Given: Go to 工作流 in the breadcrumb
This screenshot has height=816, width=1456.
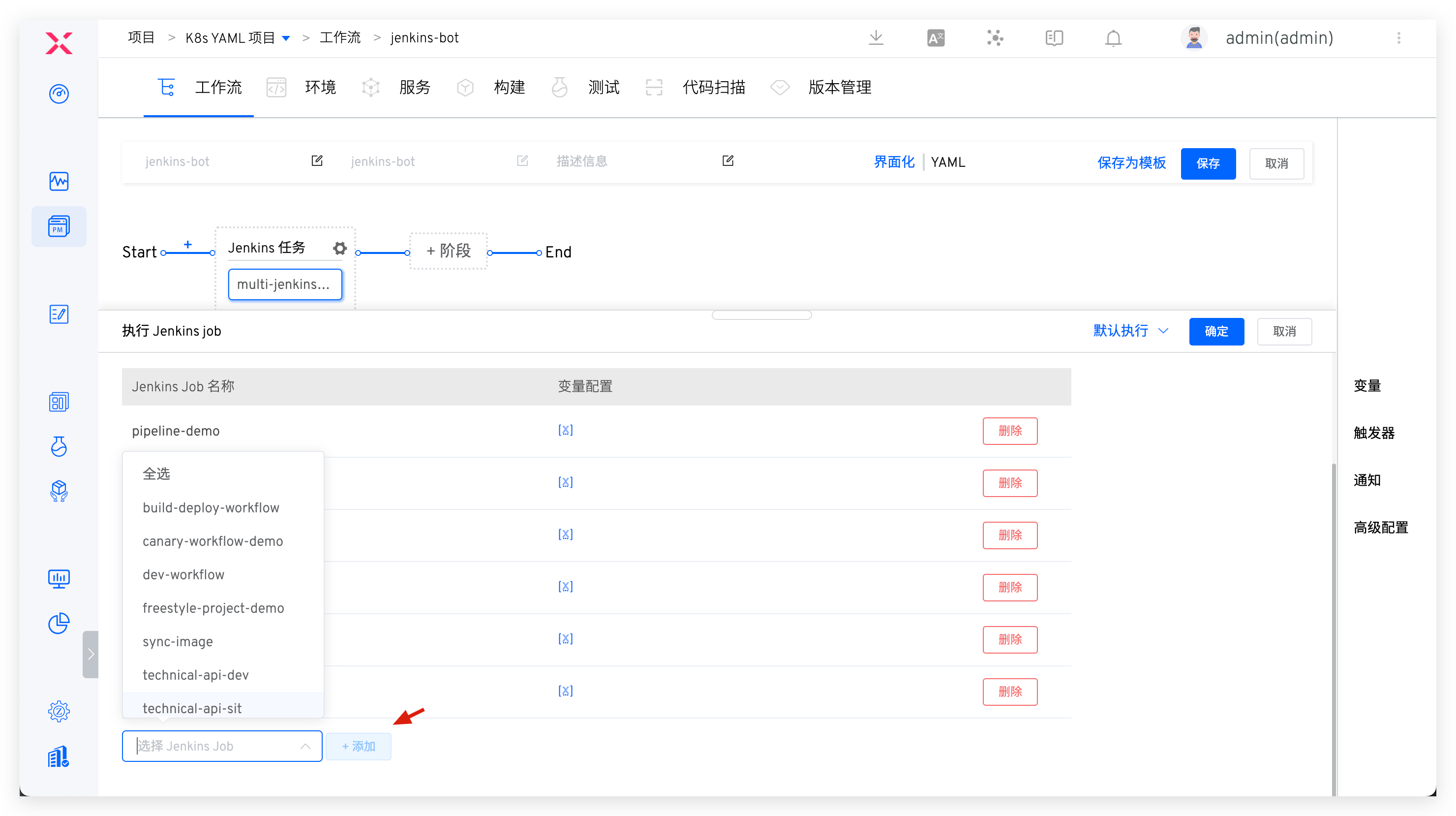Looking at the screenshot, I should (x=340, y=38).
